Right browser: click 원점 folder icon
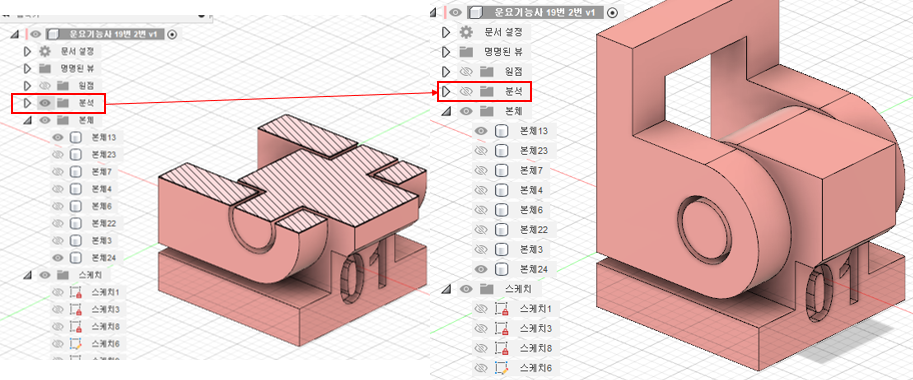This screenshot has width=913, height=380. tap(486, 72)
